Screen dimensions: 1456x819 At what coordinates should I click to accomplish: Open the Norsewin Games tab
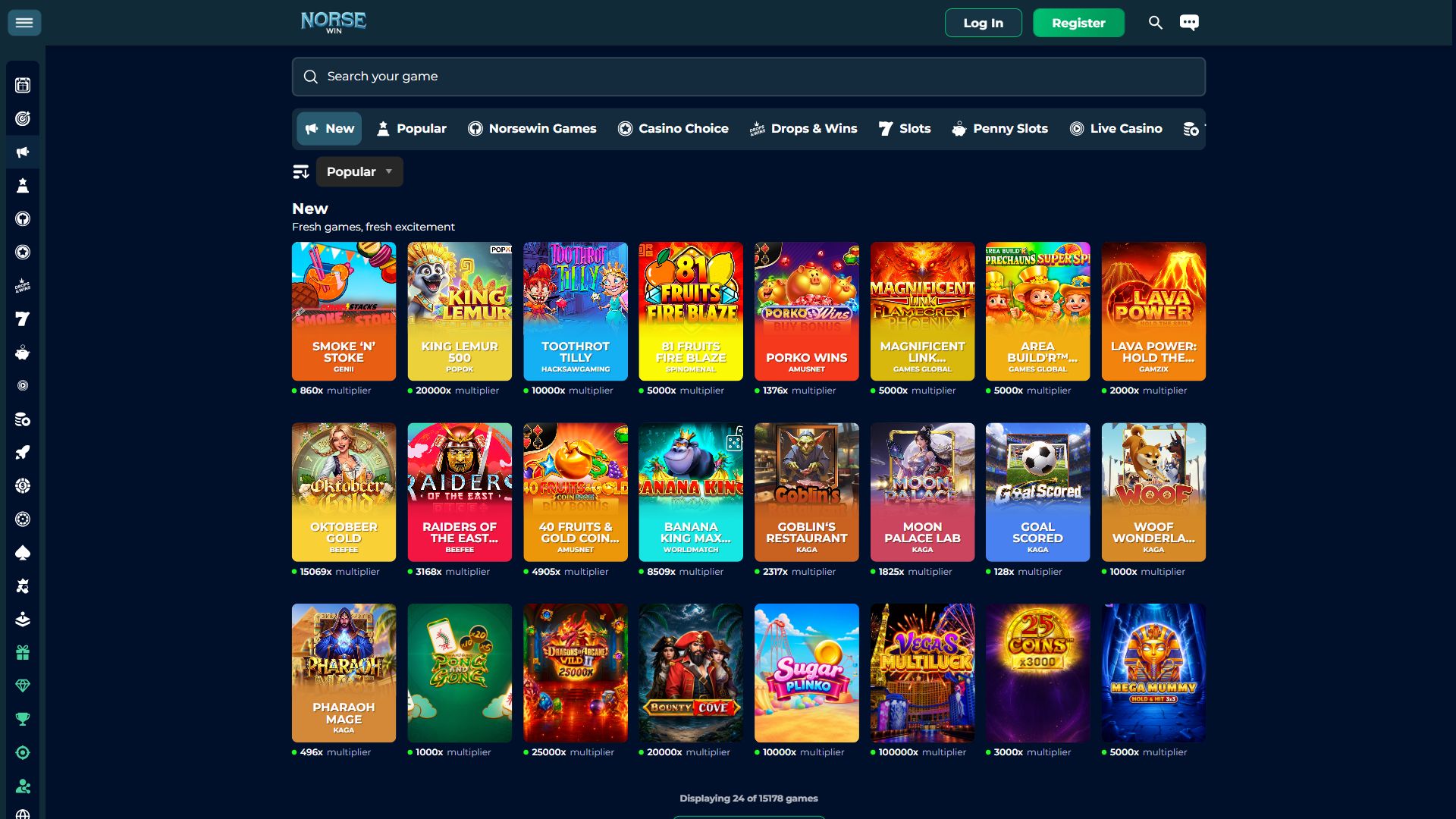tap(532, 129)
